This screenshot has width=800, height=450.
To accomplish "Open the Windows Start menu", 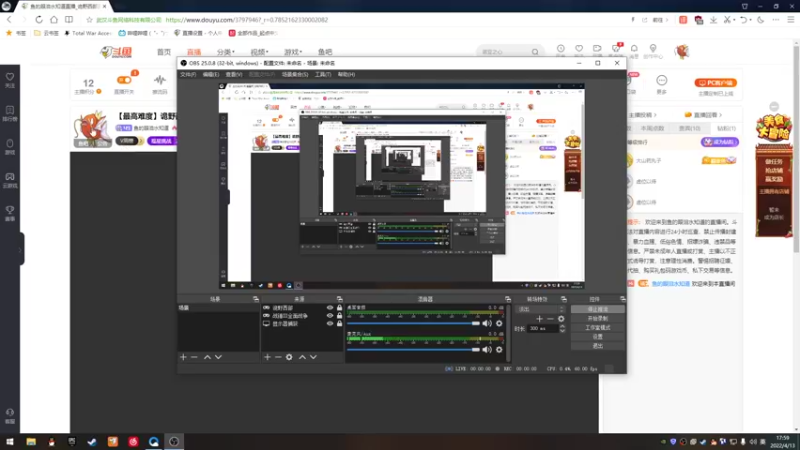I will pos(10,442).
